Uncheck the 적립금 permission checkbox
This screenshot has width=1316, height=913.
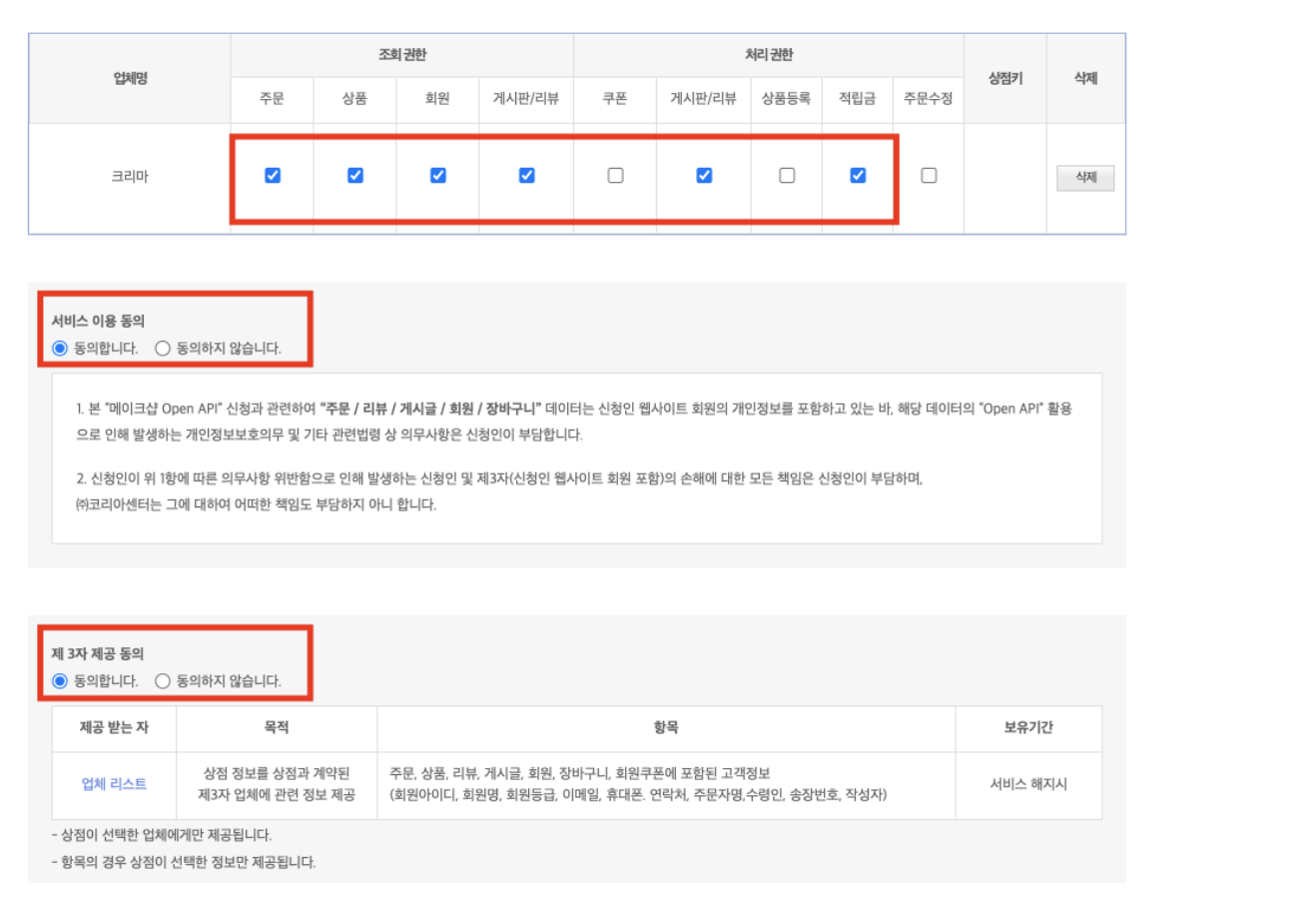tap(858, 176)
